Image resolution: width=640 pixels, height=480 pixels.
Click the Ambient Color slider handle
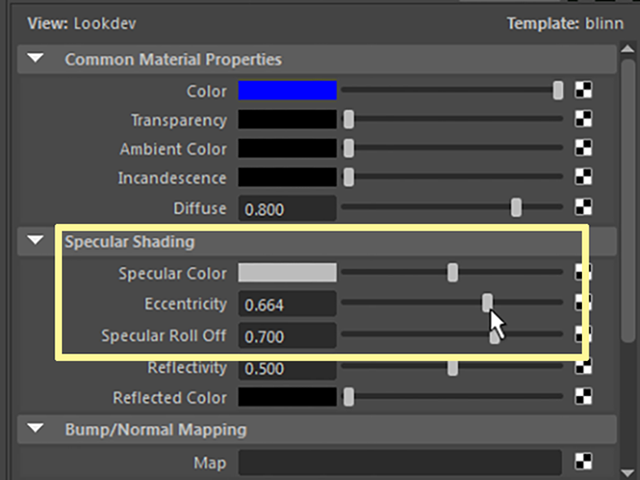click(x=349, y=149)
